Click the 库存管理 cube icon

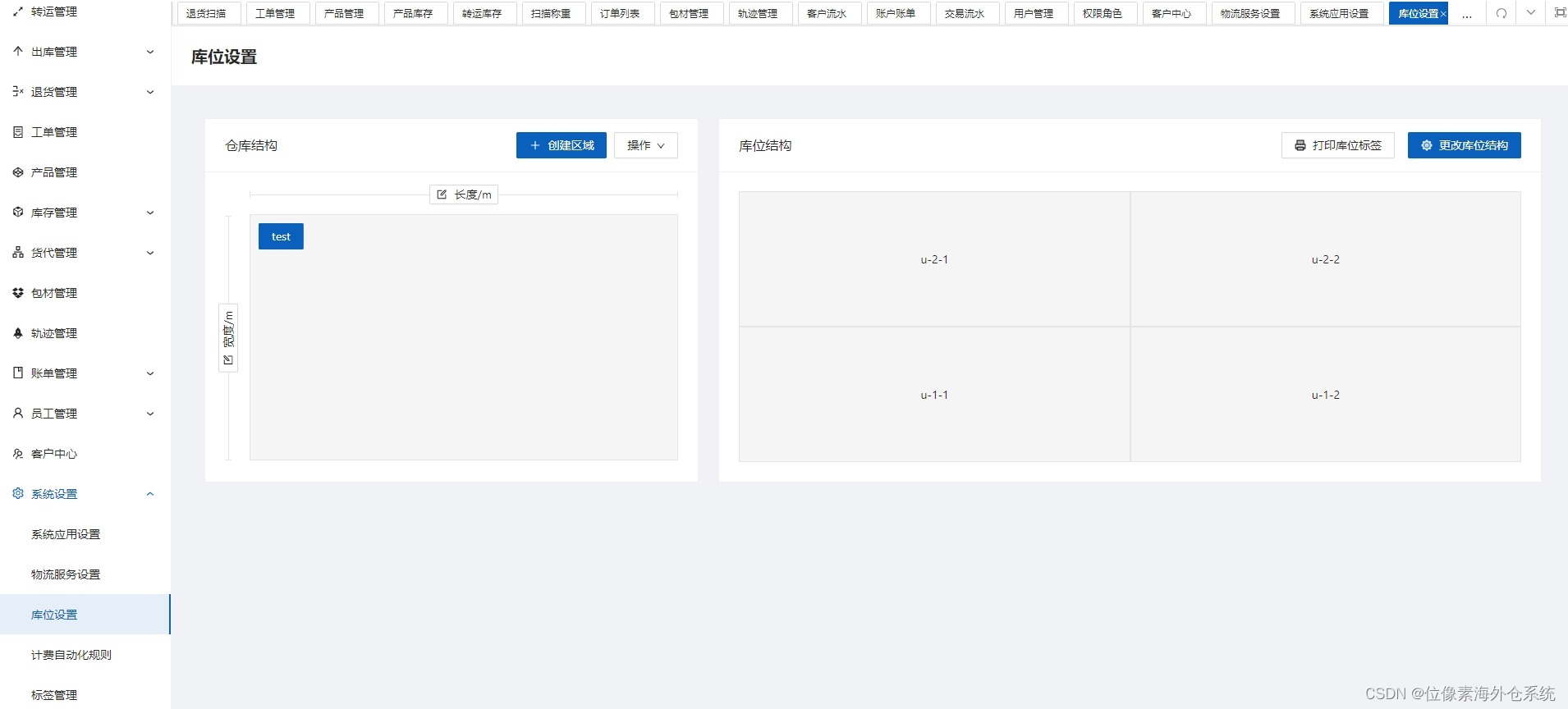coord(18,212)
